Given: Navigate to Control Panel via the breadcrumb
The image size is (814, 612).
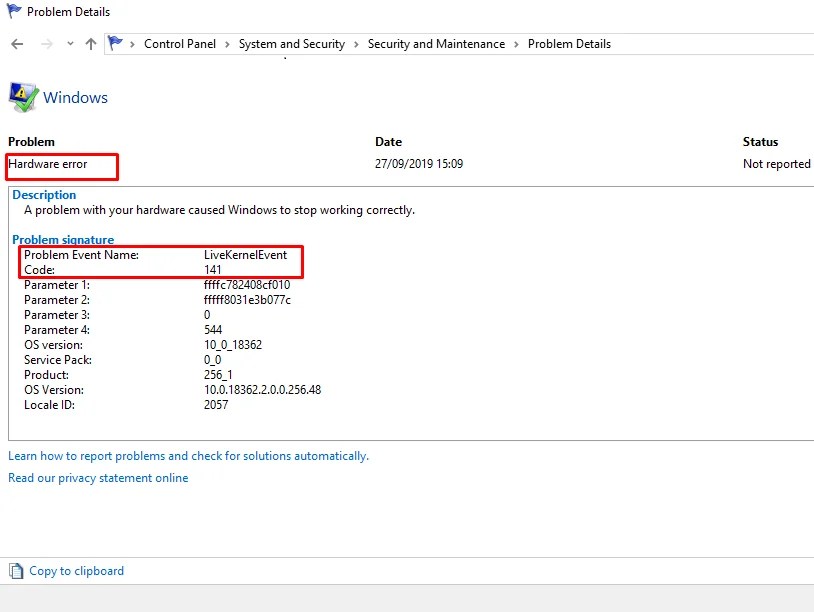Looking at the screenshot, I should click(x=180, y=44).
